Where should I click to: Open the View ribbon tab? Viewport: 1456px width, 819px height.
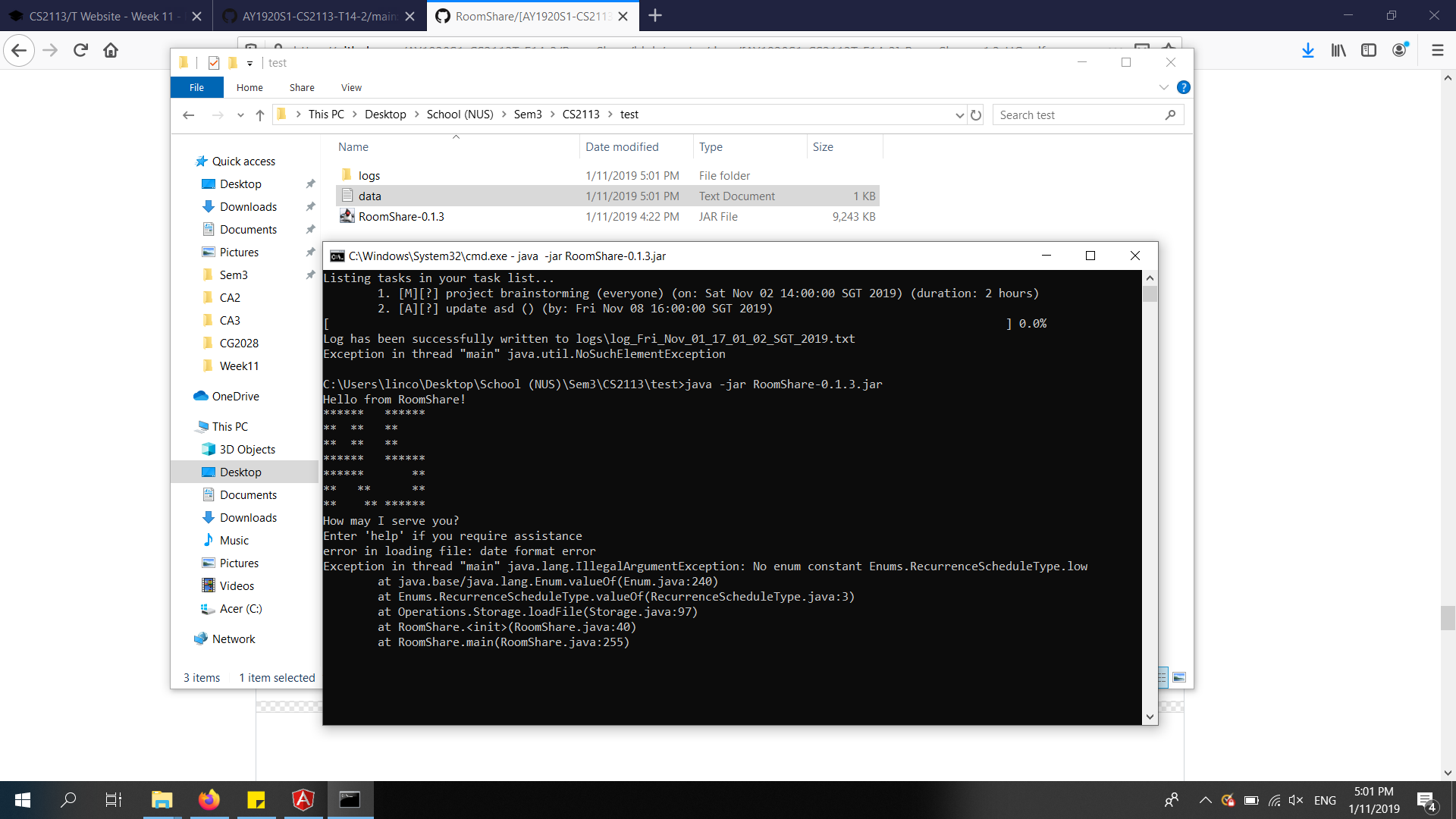tap(351, 87)
